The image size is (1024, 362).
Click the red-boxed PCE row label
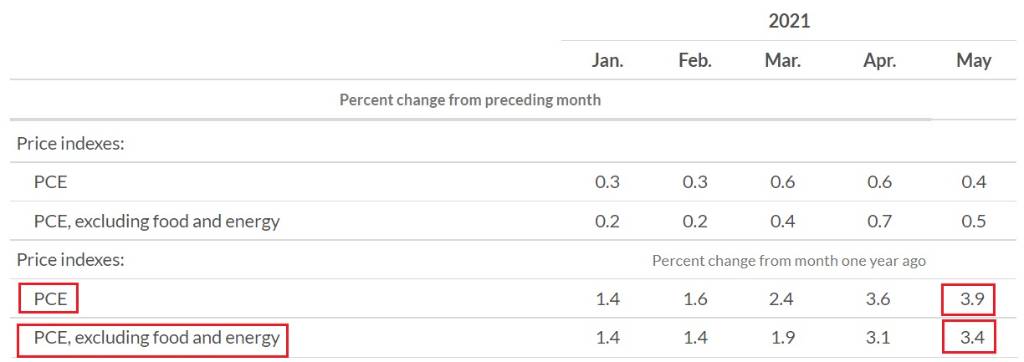point(48,299)
